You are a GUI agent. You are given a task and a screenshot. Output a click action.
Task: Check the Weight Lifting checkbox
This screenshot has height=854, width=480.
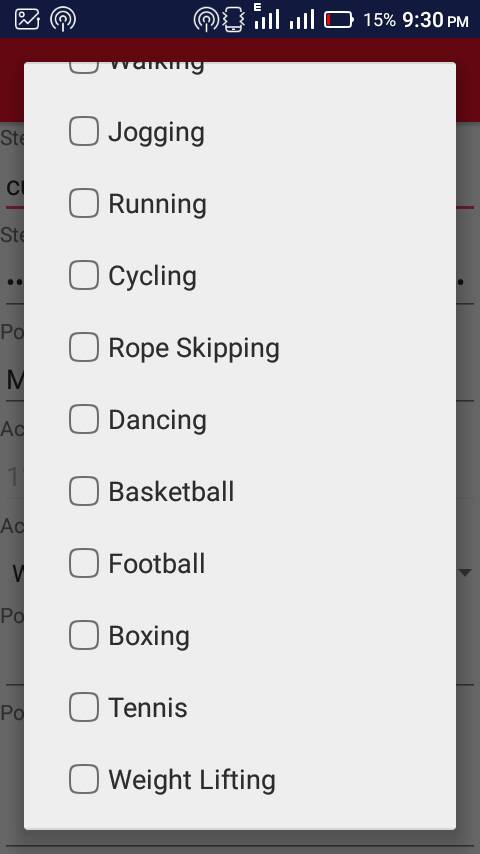point(84,779)
